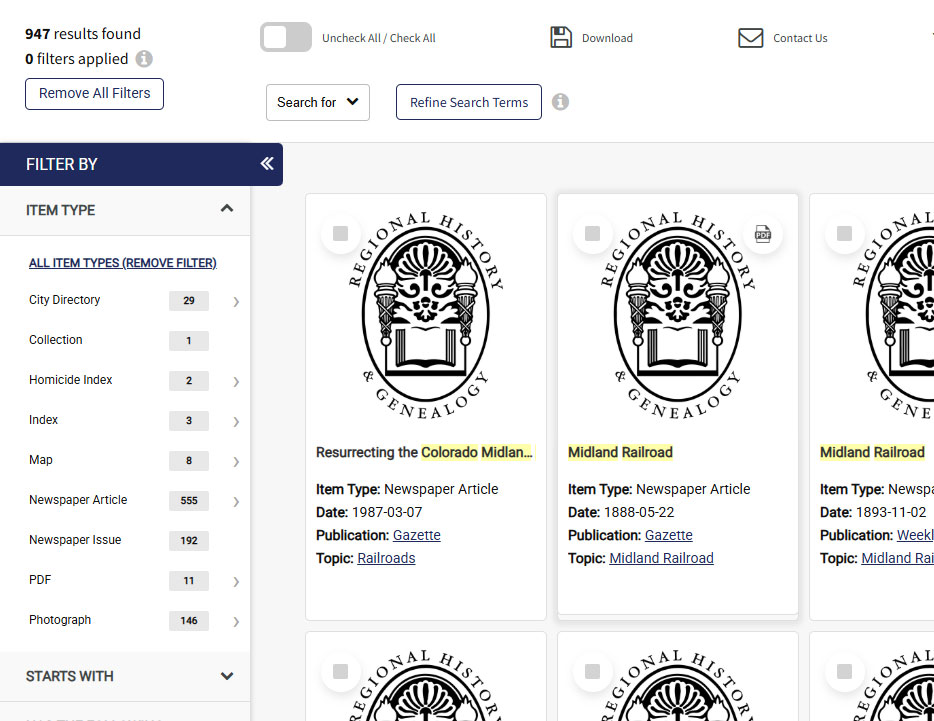Select the Photograph item type filter
934x721 pixels.
[59, 620]
